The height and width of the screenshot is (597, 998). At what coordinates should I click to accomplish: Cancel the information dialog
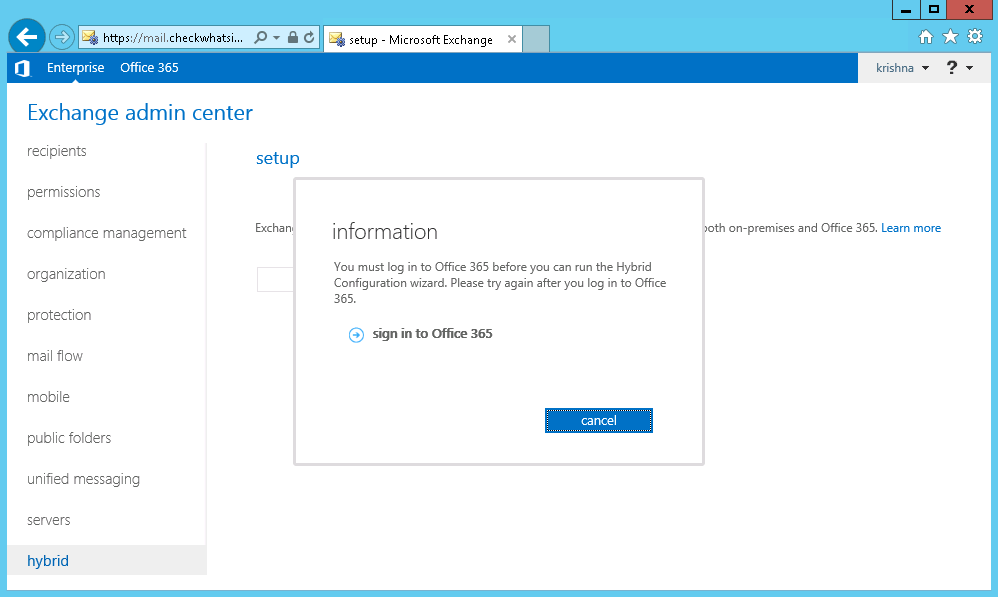599,421
